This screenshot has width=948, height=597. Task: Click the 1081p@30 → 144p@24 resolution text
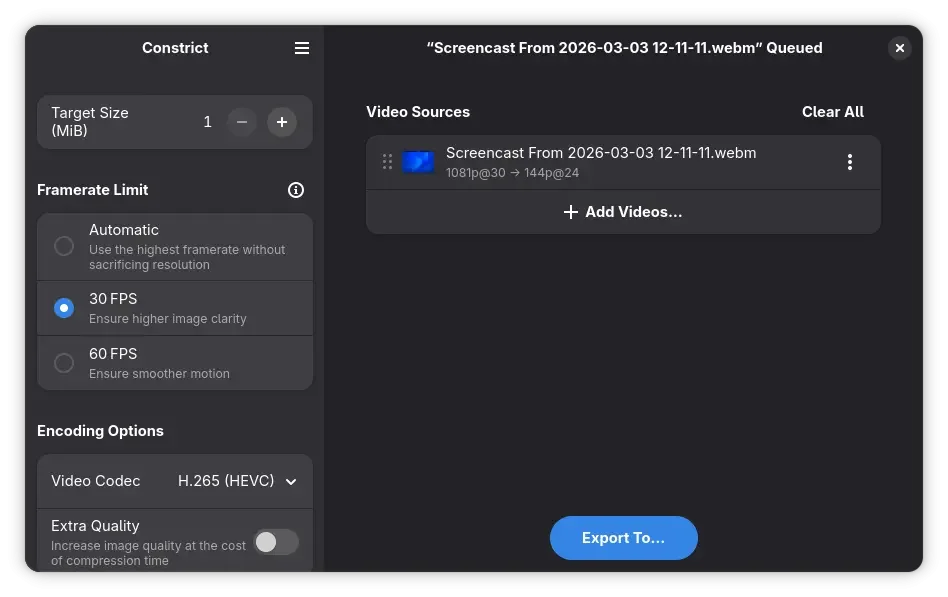pos(512,173)
